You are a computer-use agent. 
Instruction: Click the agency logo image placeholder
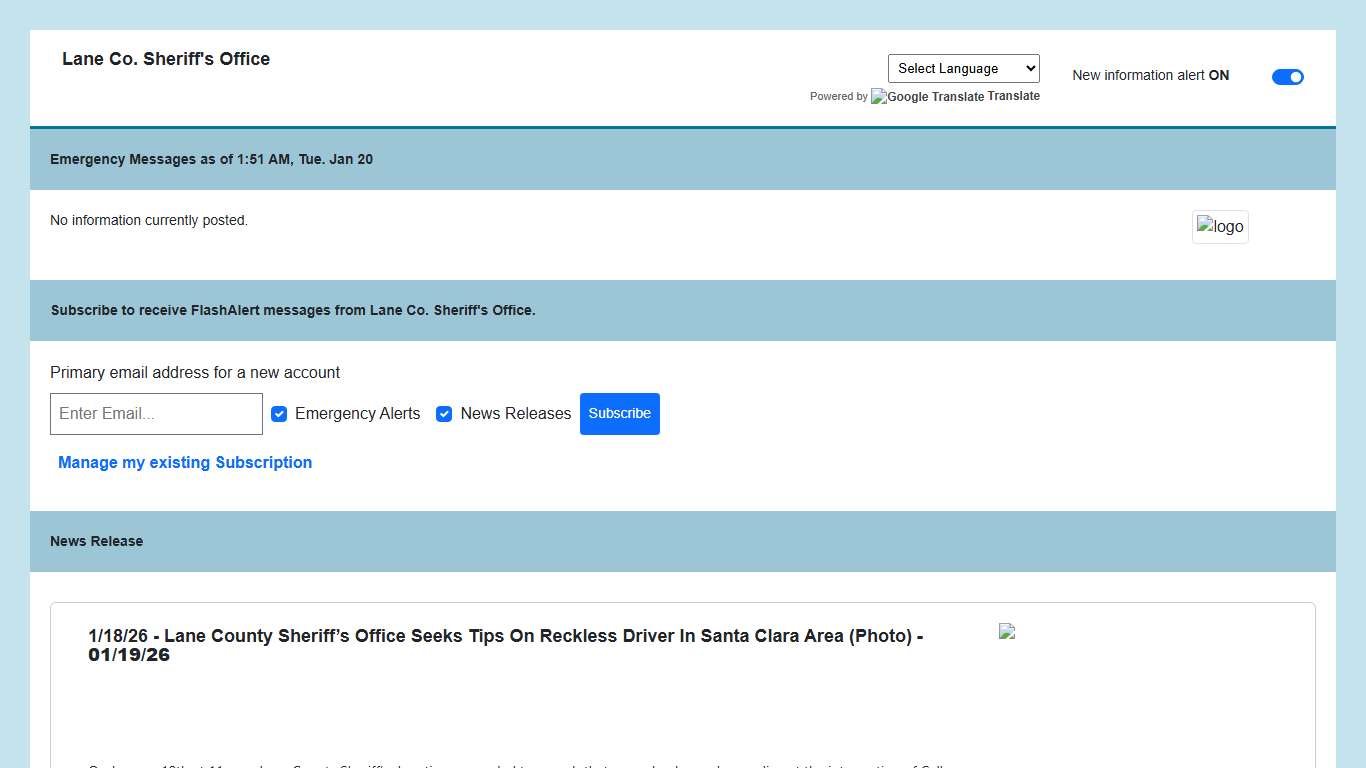click(1220, 227)
